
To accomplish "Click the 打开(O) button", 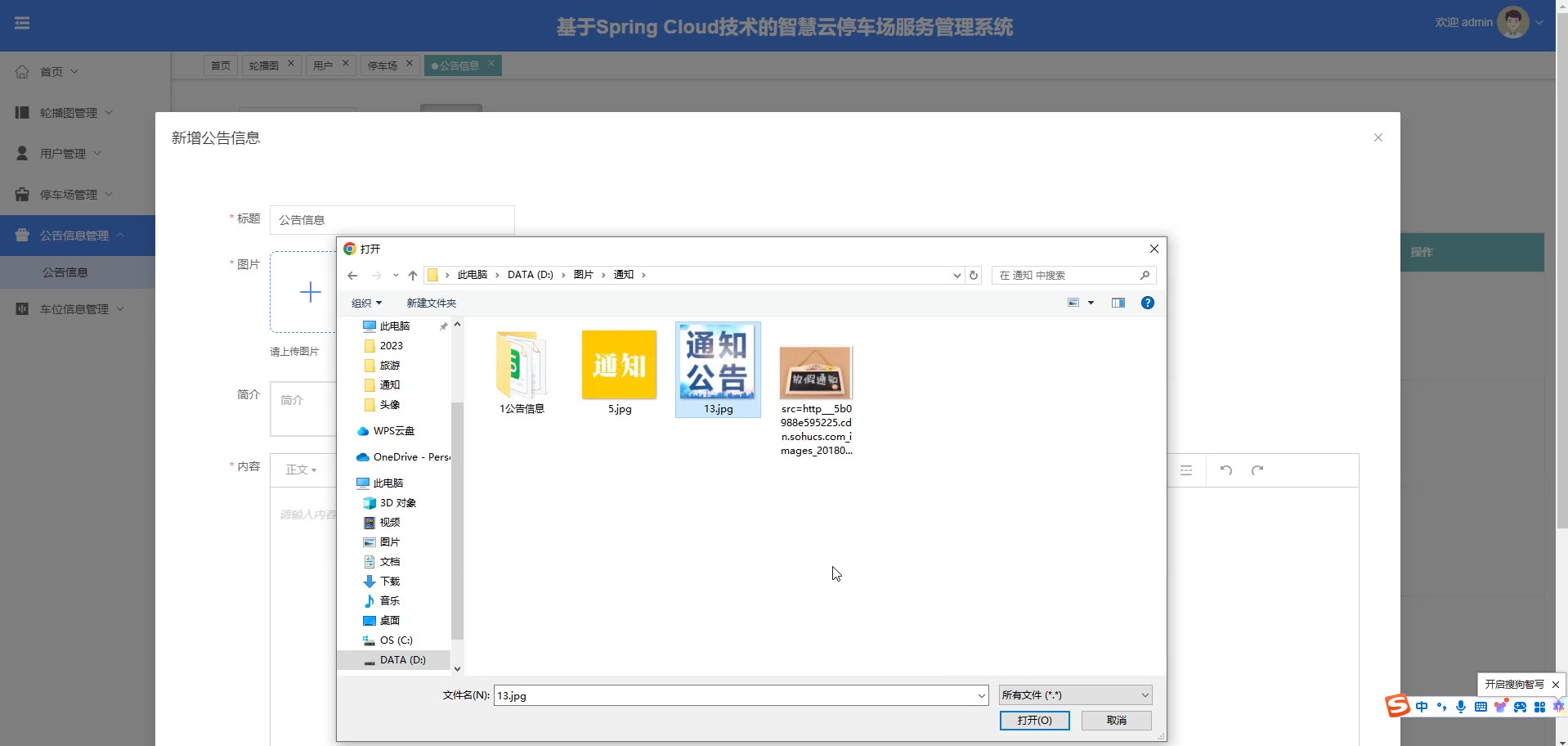I will click(1034, 721).
